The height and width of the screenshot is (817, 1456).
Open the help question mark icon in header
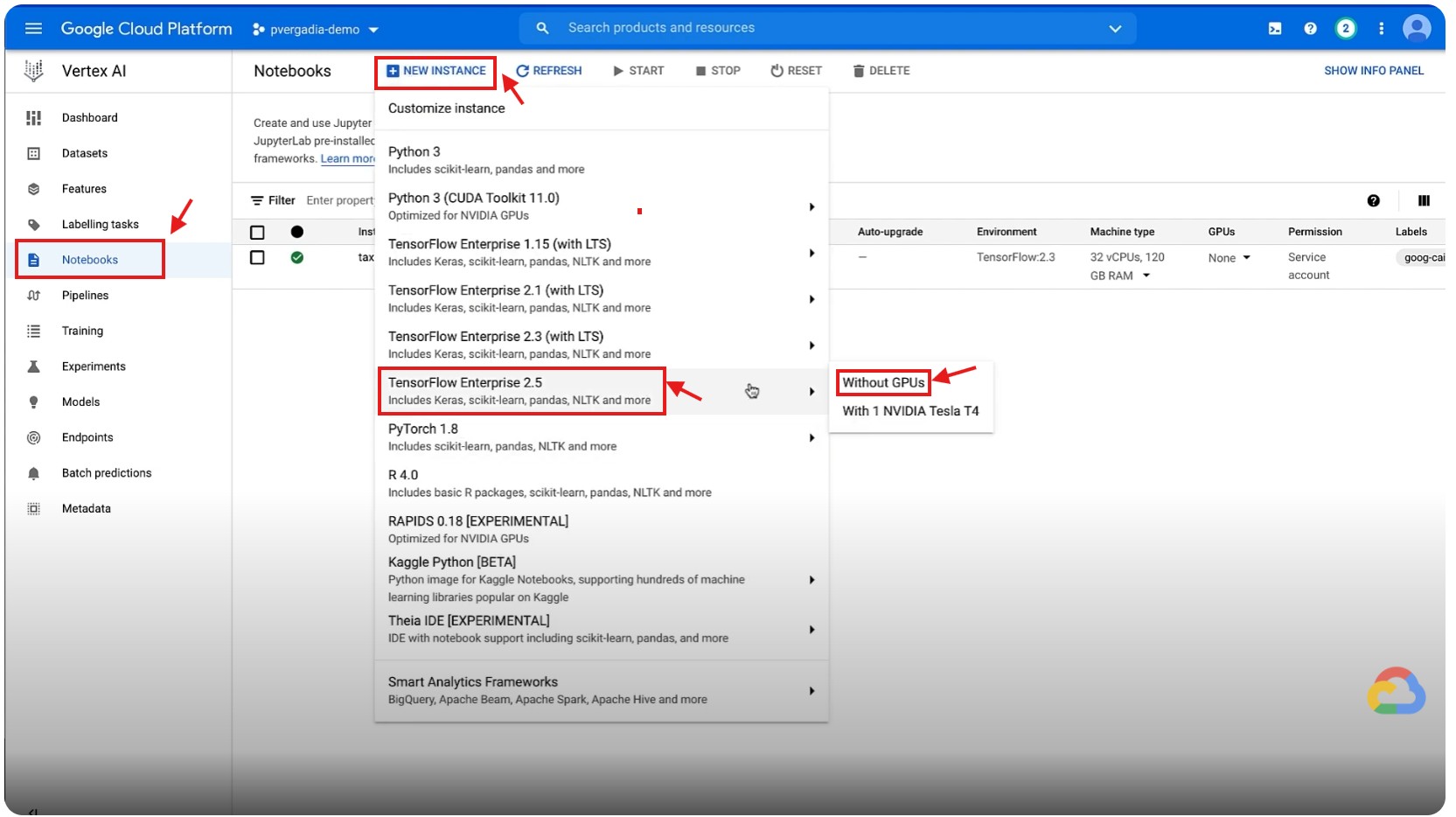(1310, 29)
